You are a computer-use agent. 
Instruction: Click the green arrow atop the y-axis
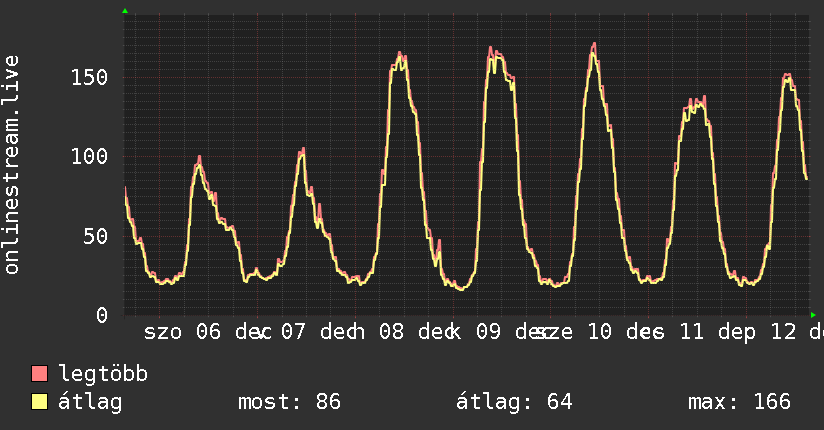(x=125, y=11)
